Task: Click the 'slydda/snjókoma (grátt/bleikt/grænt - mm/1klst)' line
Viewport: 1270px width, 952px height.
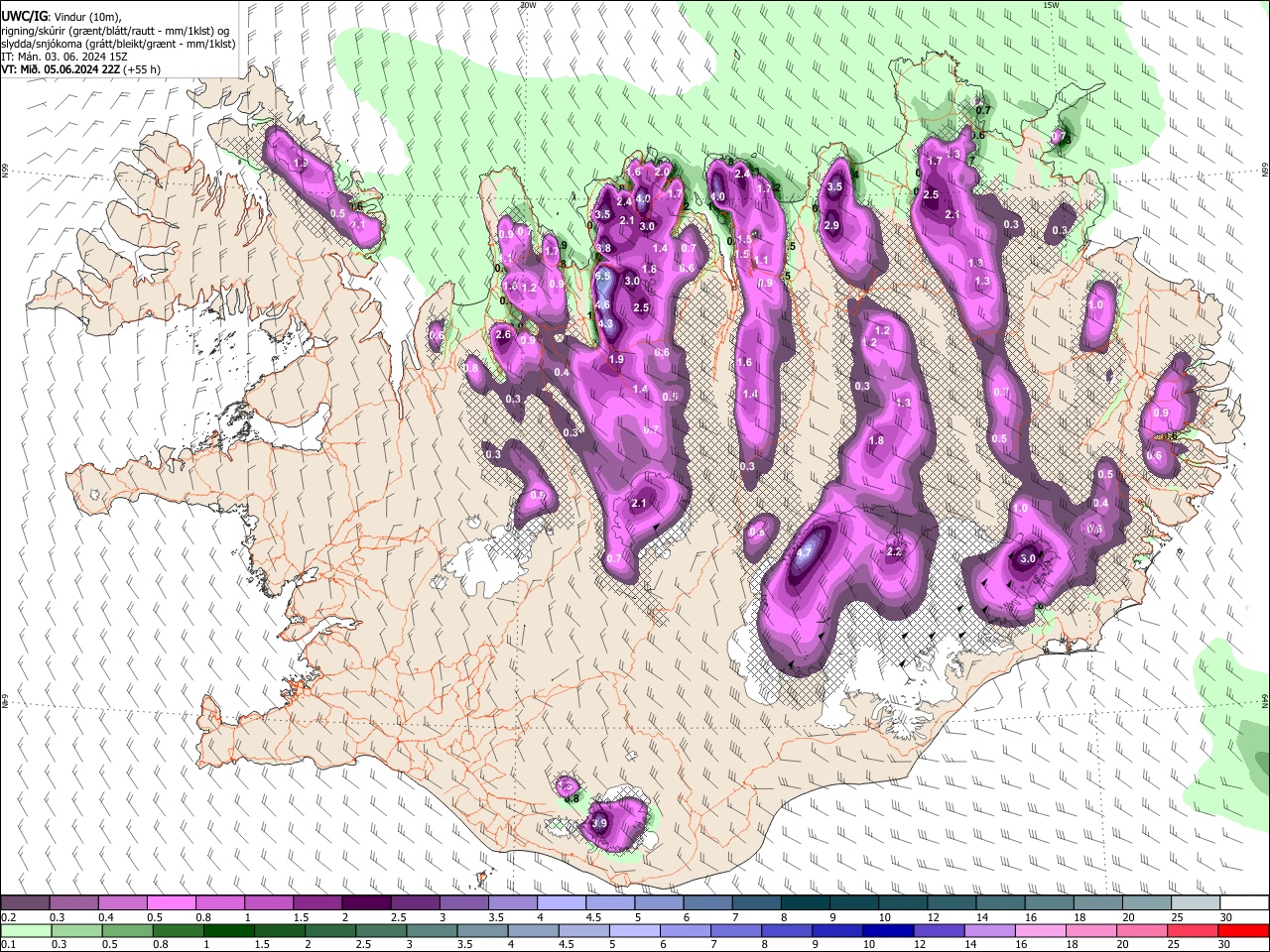Action: click(118, 44)
